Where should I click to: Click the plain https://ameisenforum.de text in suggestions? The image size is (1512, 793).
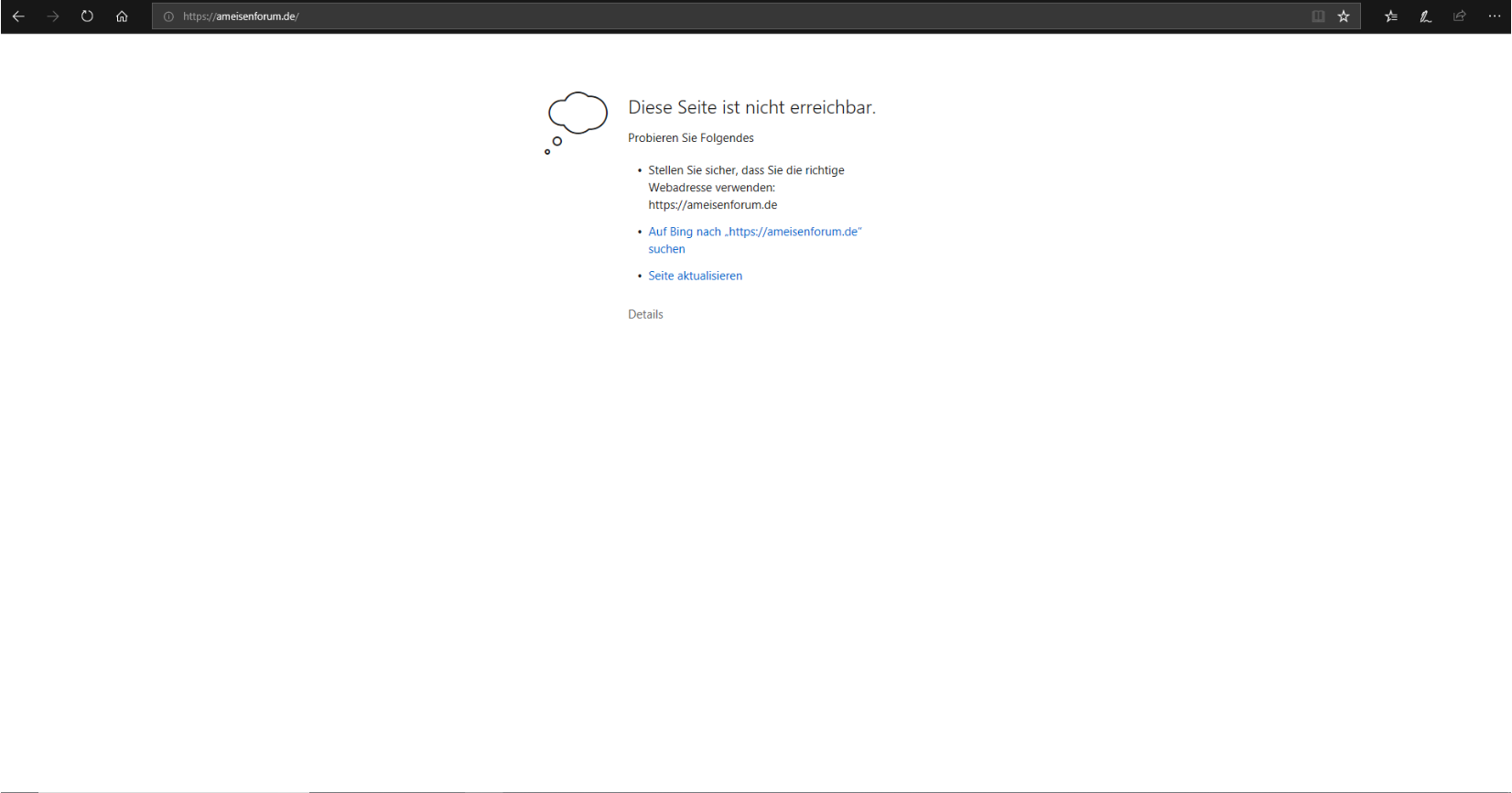coord(712,205)
